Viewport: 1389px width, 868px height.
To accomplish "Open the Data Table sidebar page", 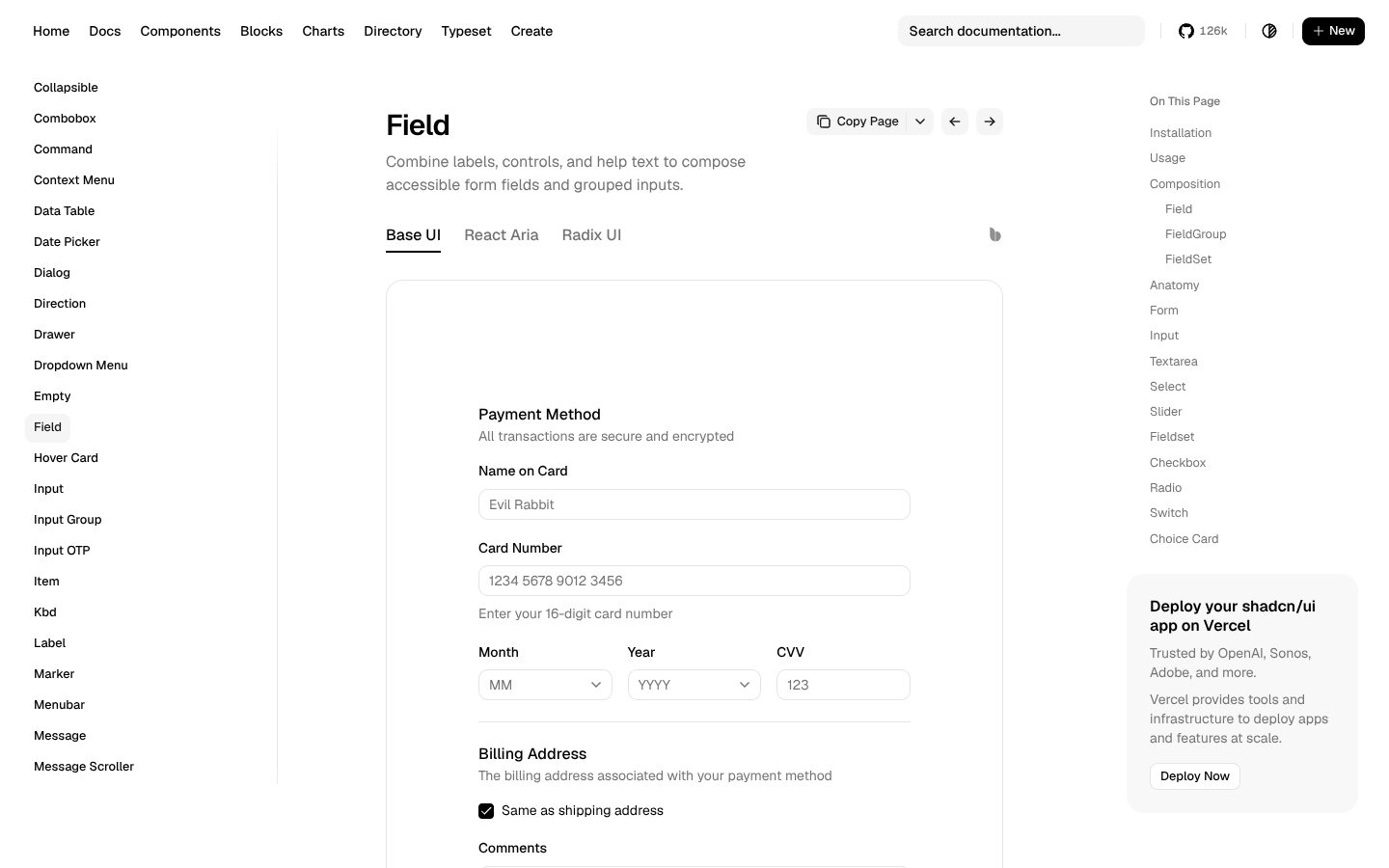I will 64,211.
